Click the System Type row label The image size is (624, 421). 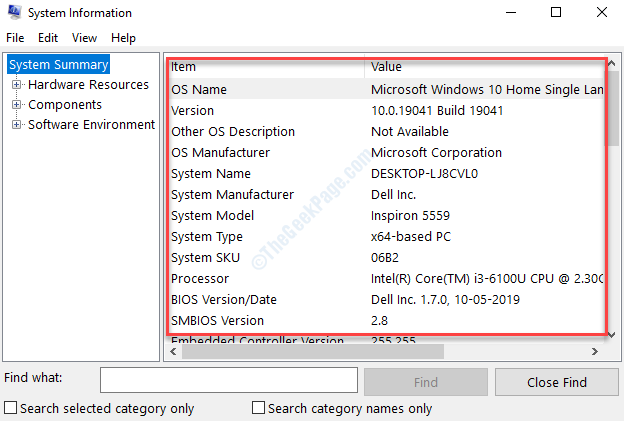[207, 237]
